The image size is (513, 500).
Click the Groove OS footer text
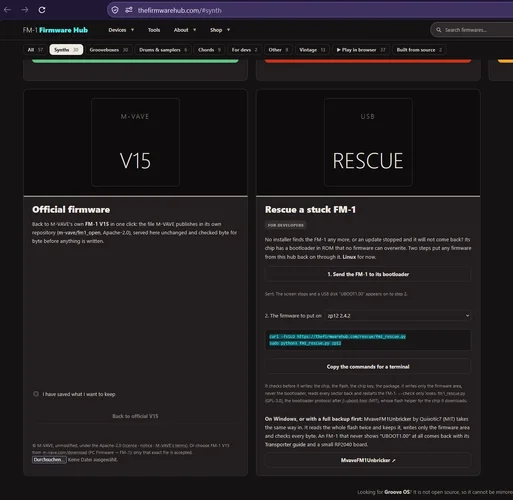398,492
